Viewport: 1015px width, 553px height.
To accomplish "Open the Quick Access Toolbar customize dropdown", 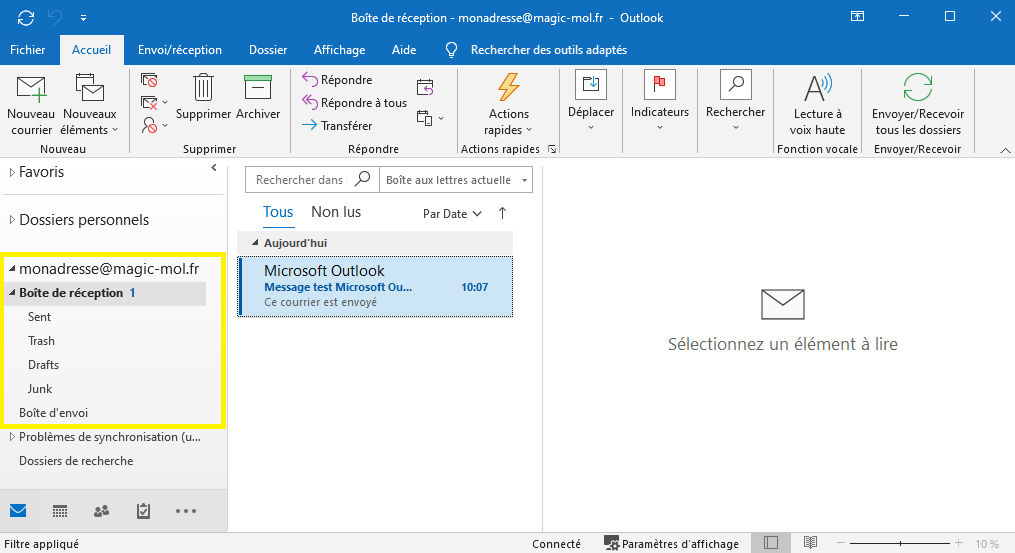I will click(x=83, y=18).
